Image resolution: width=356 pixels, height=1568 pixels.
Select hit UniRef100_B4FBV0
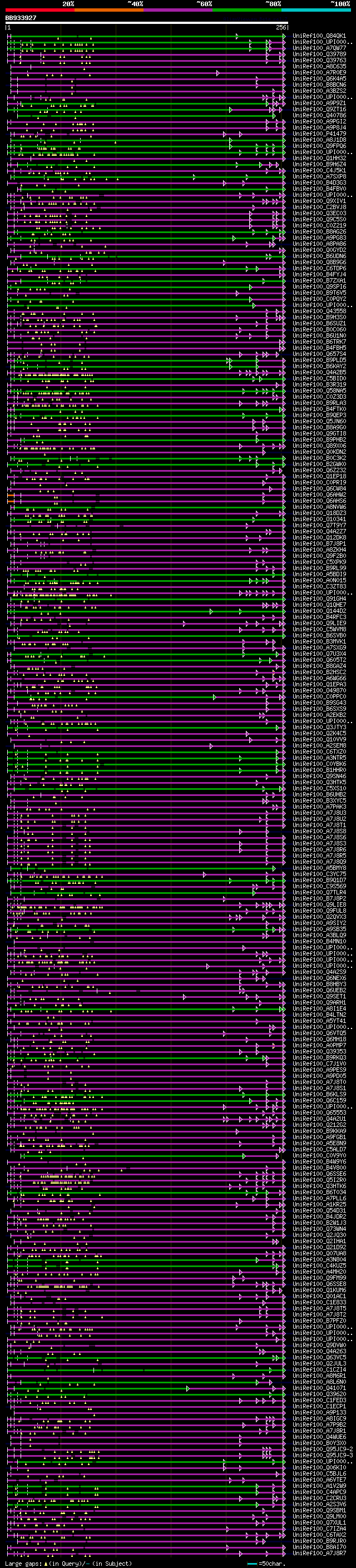pos(319,189)
